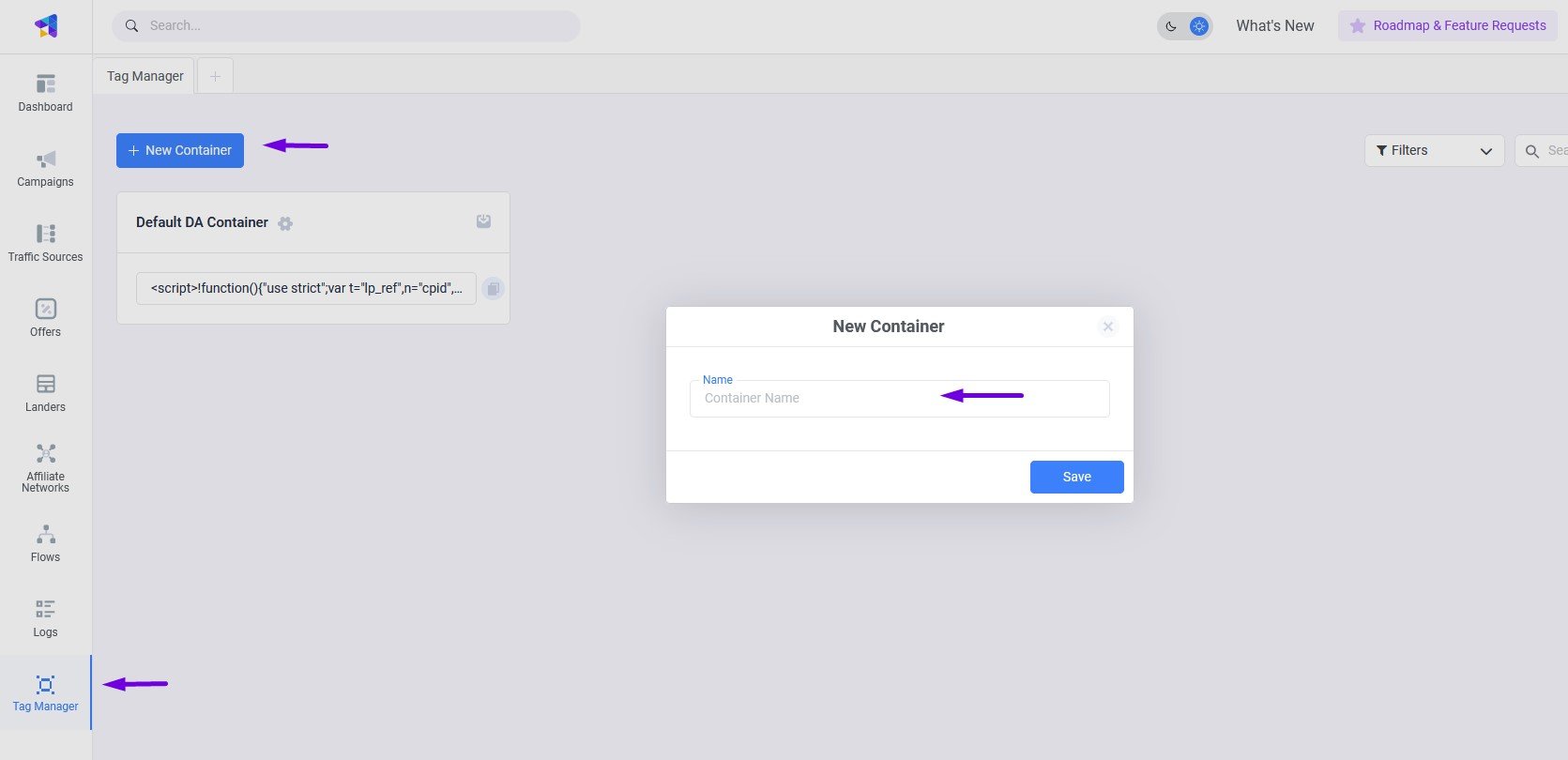Image resolution: width=1568 pixels, height=760 pixels.
Task: Open Default DA Container settings gear
Action: [x=285, y=223]
